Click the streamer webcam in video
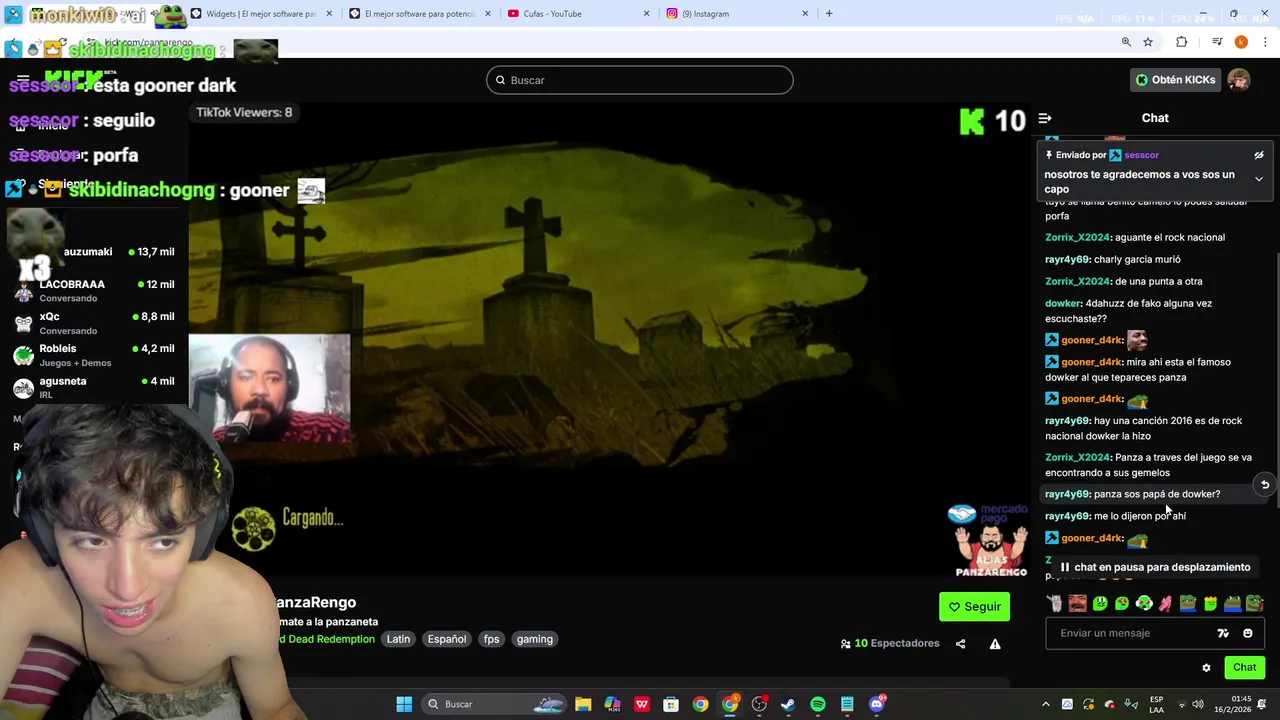The image size is (1280, 720). tap(269, 389)
